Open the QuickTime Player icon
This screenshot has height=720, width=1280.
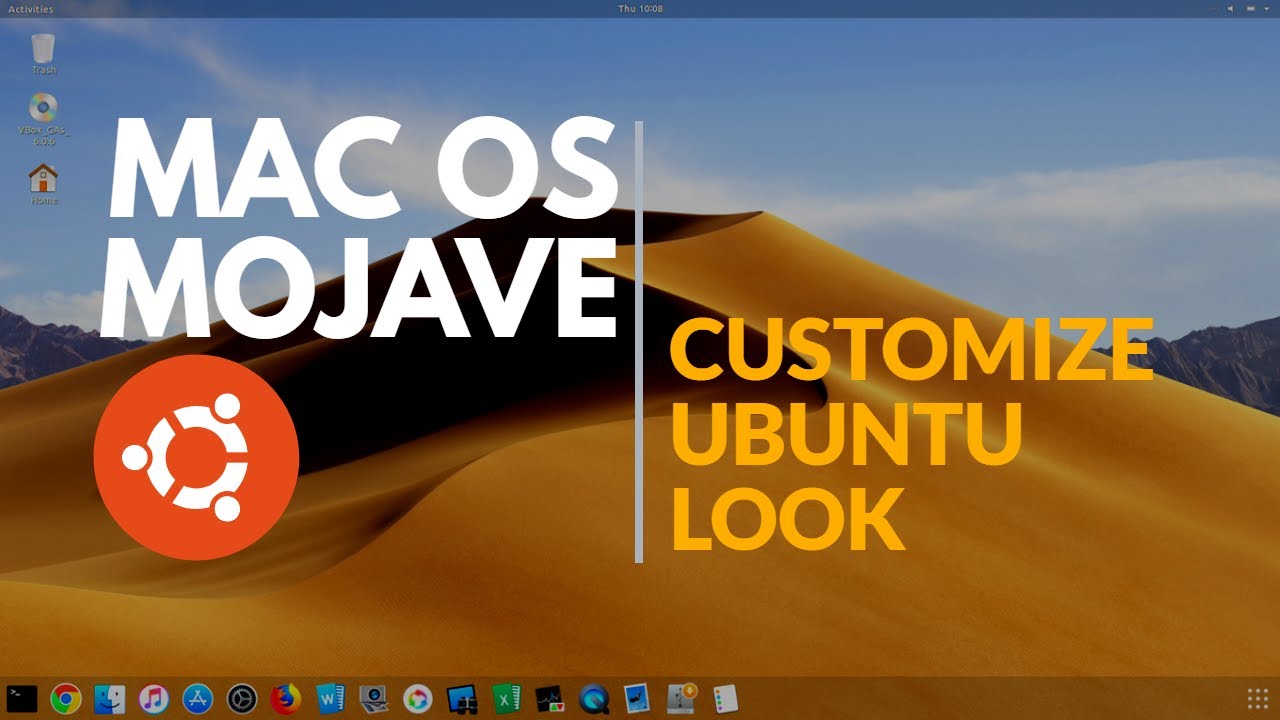coord(594,698)
